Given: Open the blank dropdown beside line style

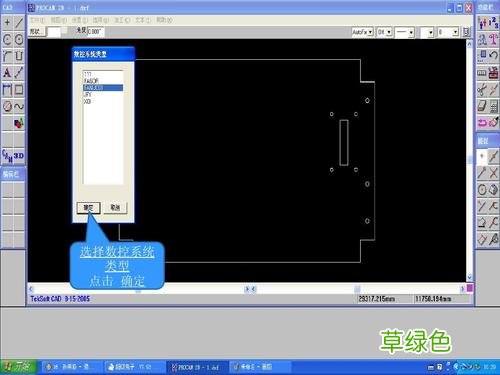Looking at the screenshot, I should pyautogui.click(x=427, y=32).
